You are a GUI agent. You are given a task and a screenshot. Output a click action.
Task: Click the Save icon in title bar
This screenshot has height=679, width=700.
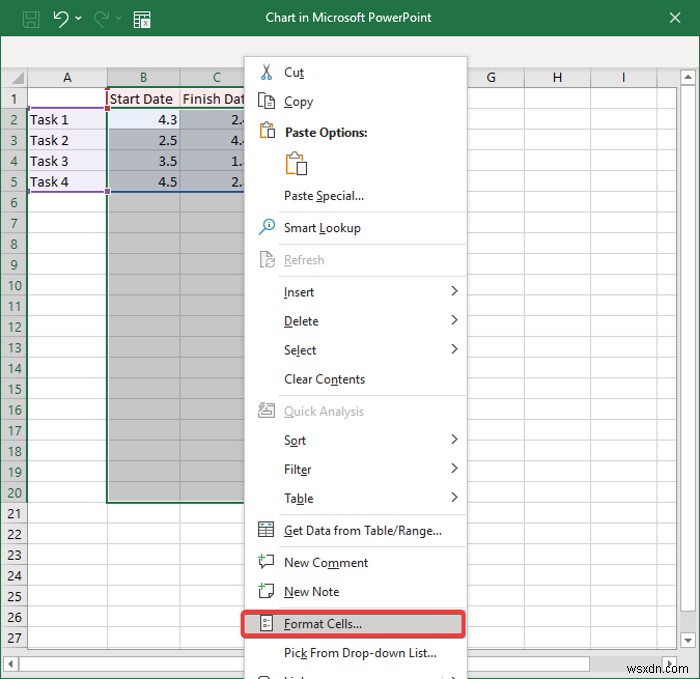coord(31,18)
